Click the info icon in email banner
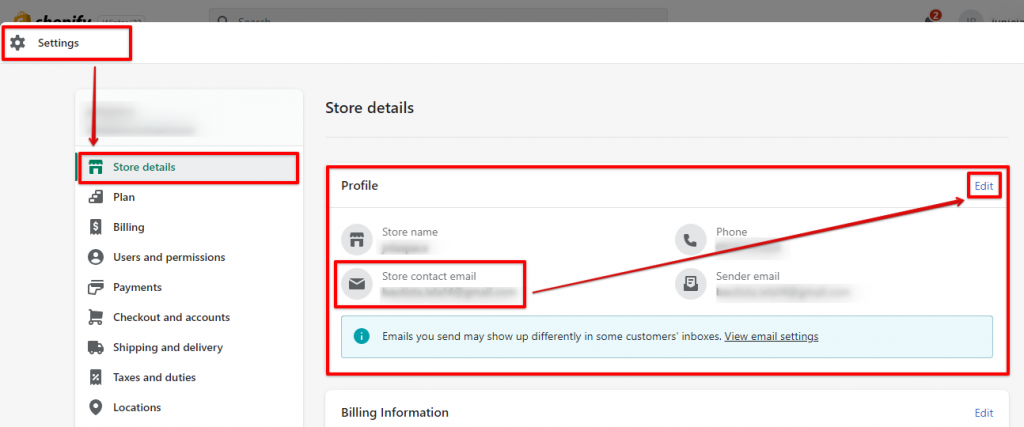 362,336
